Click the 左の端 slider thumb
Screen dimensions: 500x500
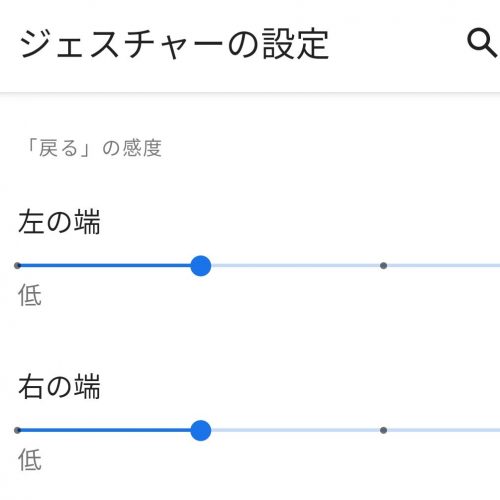click(201, 266)
